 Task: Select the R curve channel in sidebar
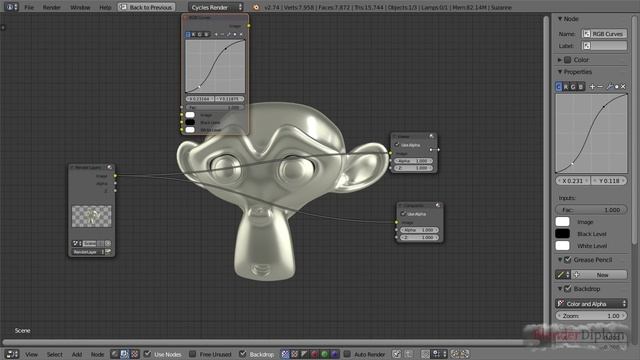click(x=566, y=87)
